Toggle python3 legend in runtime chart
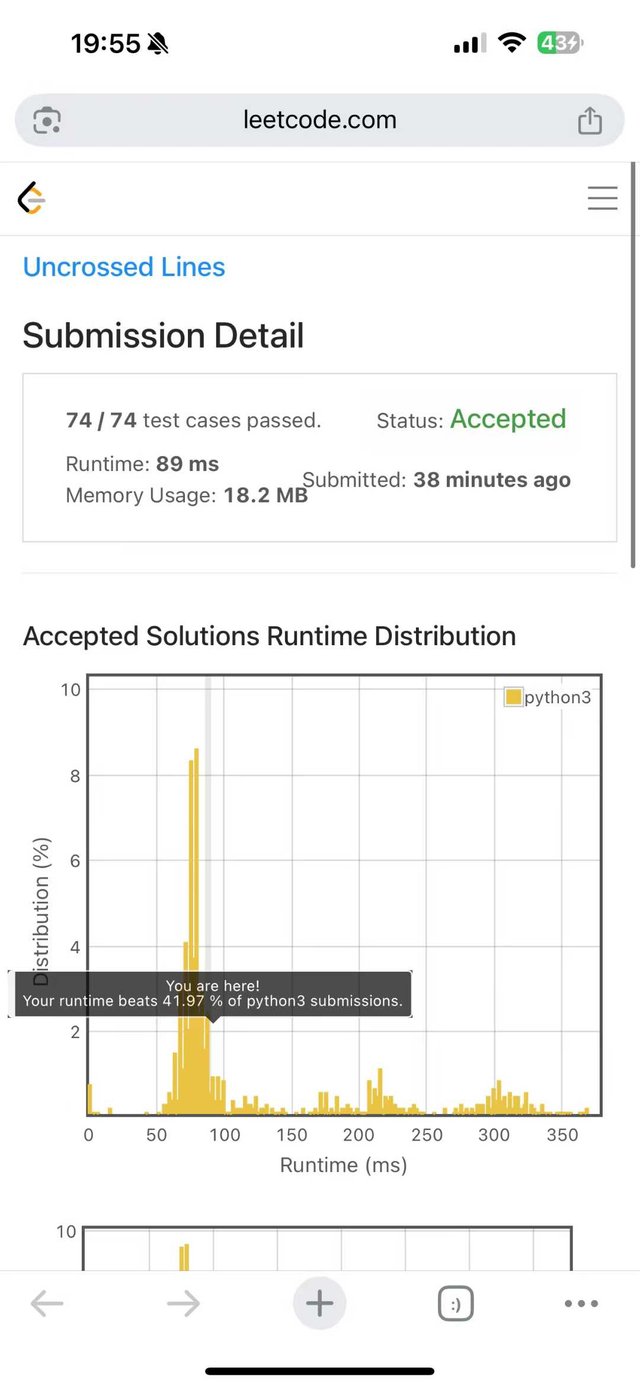 point(548,697)
